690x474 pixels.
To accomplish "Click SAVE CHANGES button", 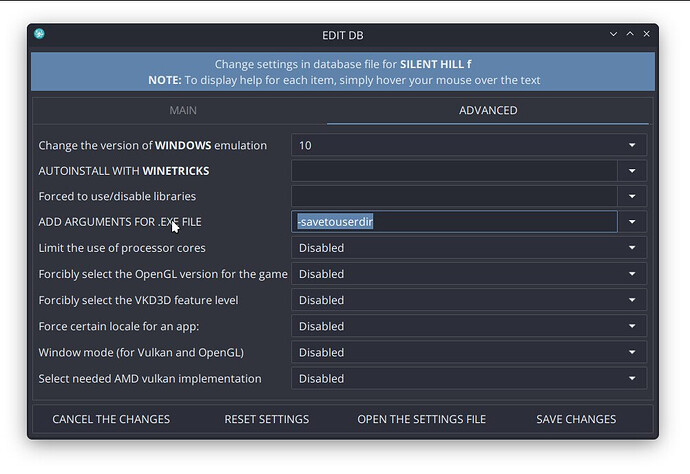I will click(576, 419).
